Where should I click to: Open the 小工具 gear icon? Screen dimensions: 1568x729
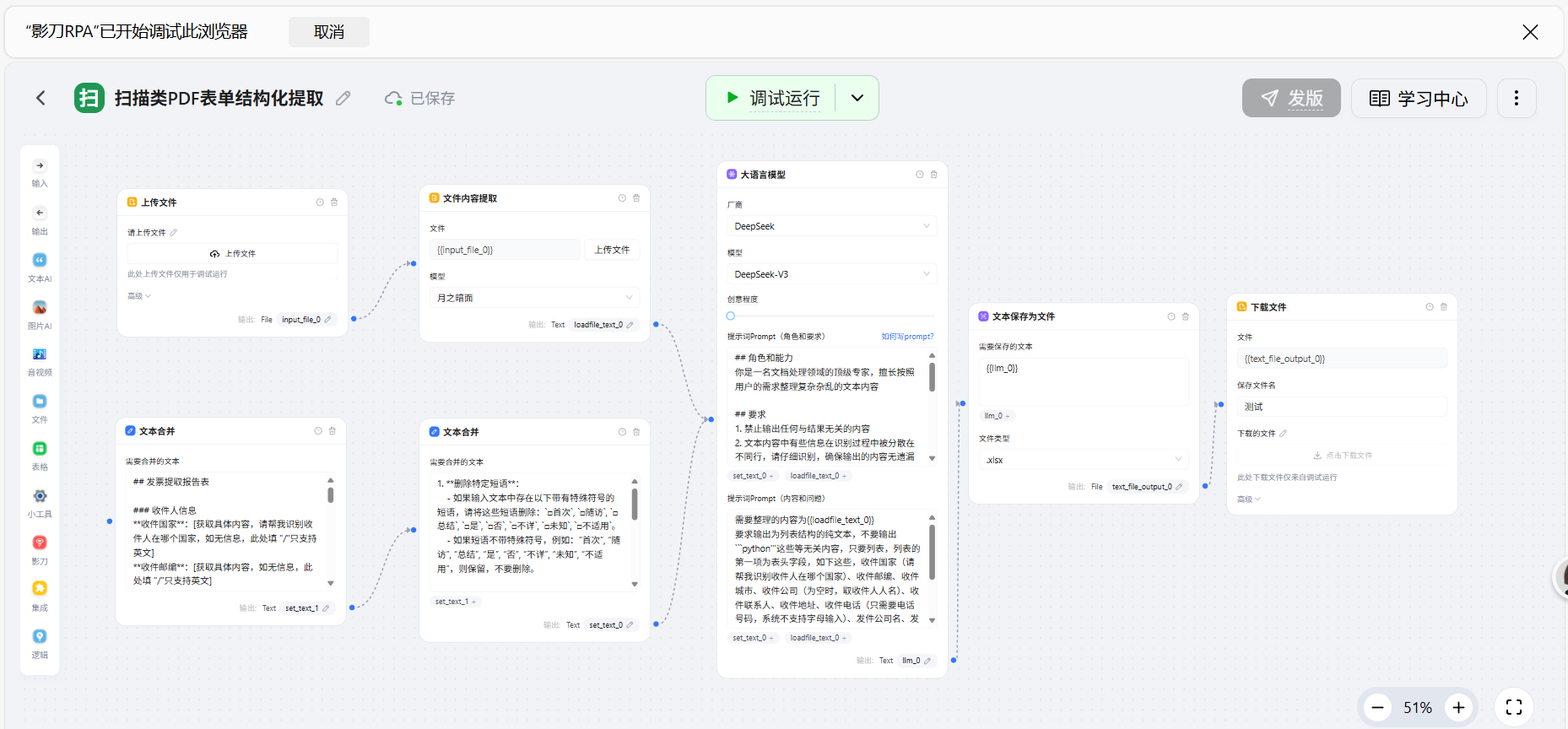click(40, 496)
